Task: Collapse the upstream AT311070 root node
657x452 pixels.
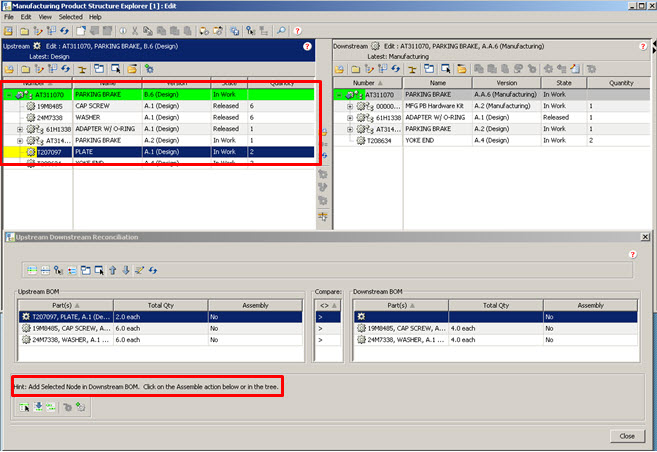Action: coord(9,95)
